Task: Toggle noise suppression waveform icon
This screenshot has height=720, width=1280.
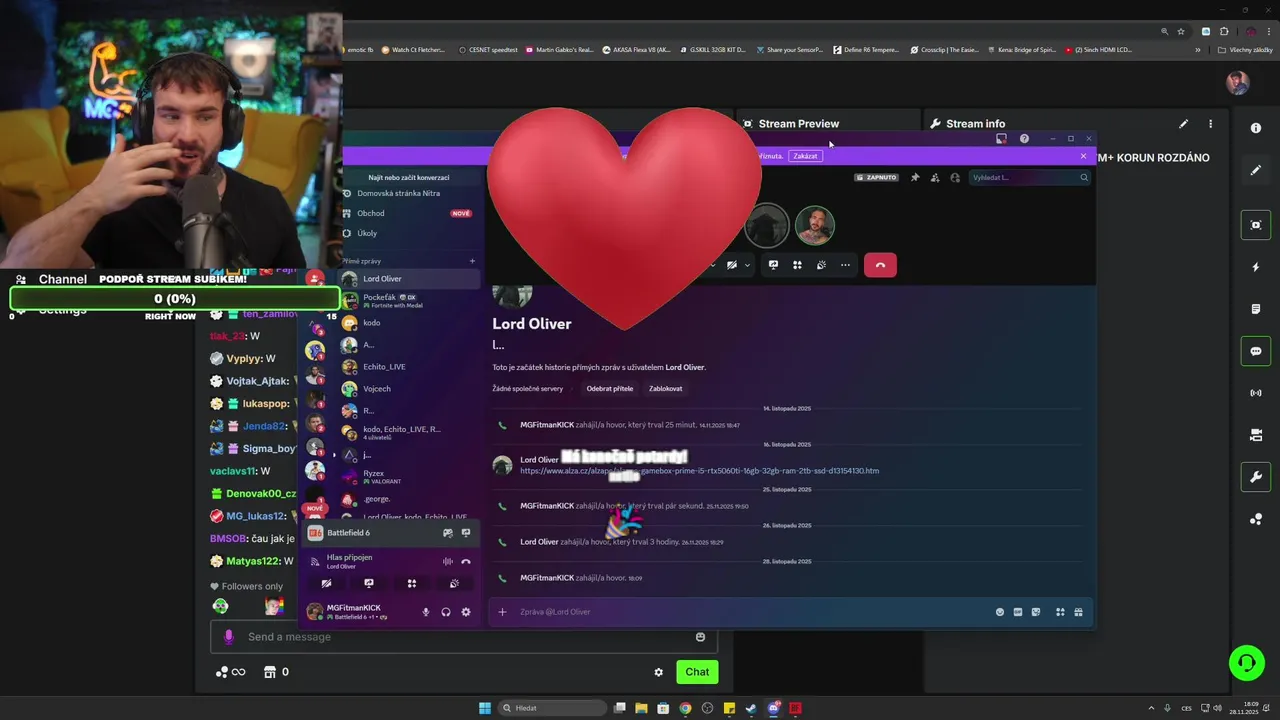Action: (448, 561)
